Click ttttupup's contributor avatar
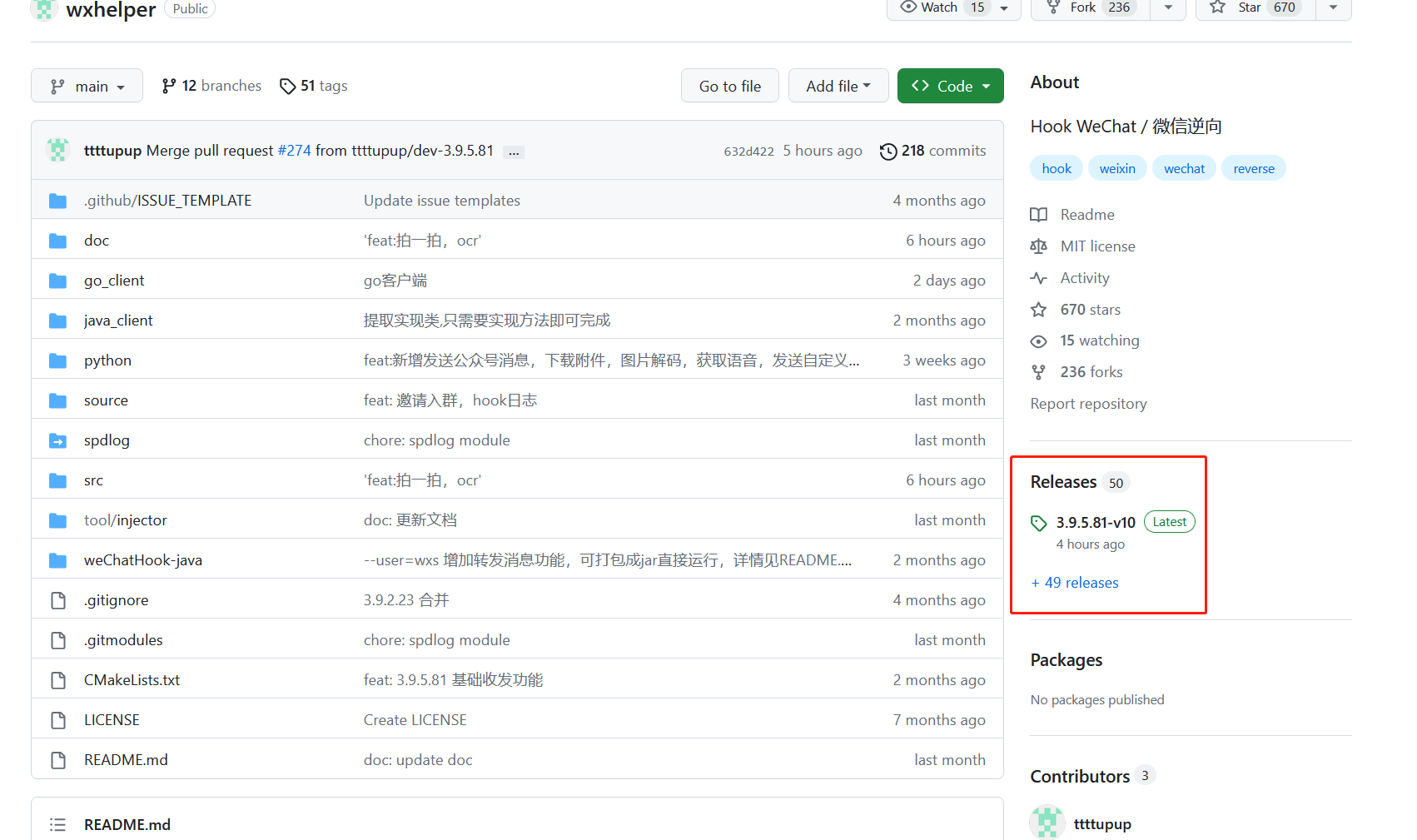 coord(1047,822)
